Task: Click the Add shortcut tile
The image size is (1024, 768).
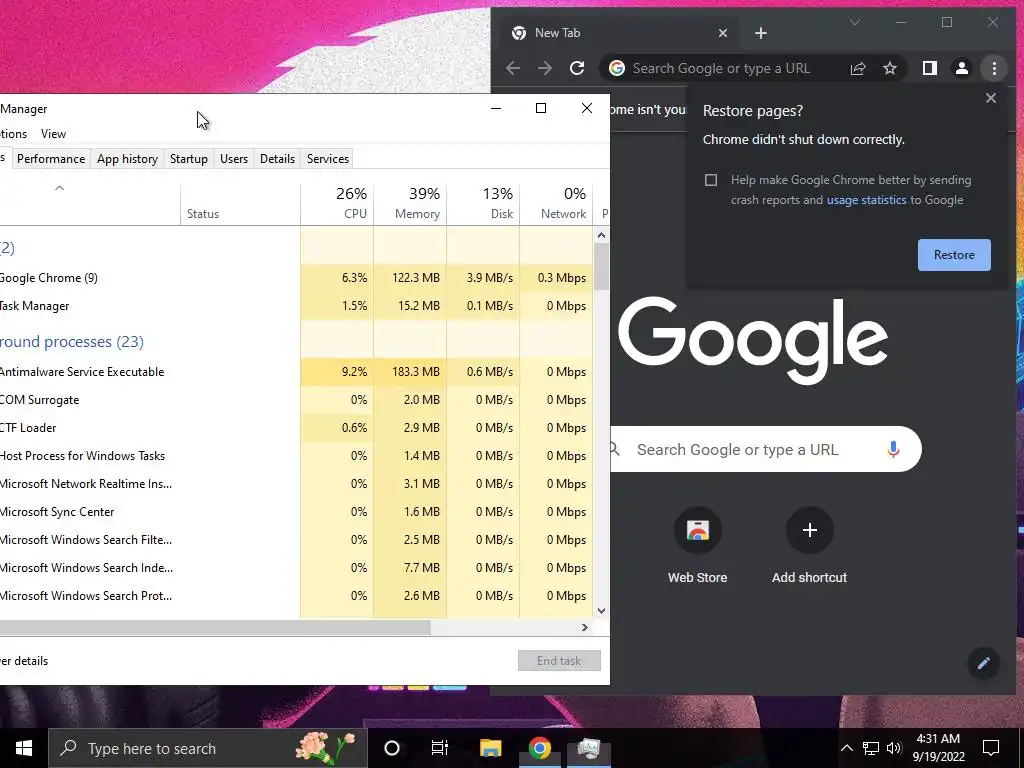Action: 810,546
